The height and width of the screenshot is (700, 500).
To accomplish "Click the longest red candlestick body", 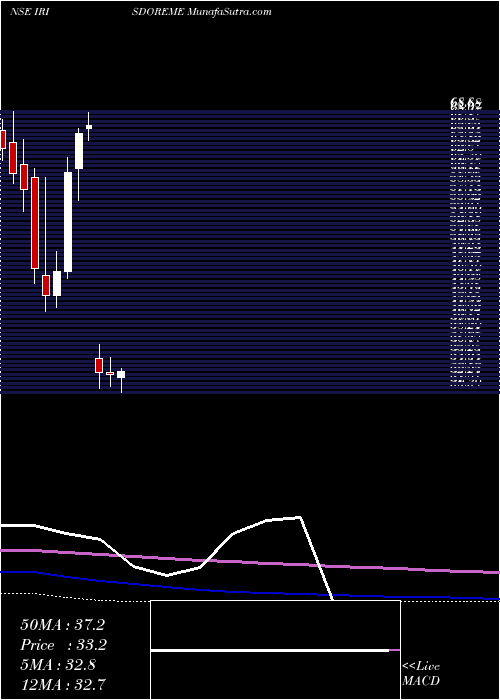I will tap(35, 223).
